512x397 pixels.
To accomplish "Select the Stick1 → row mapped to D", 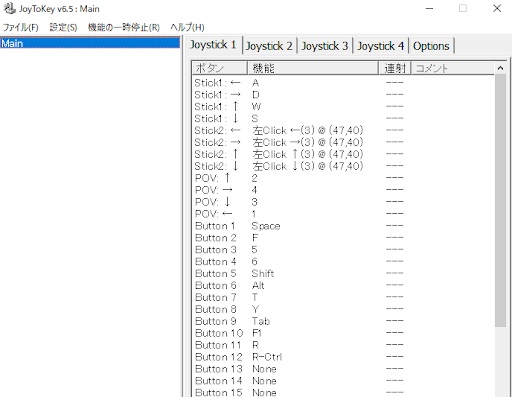I will 343,95.
